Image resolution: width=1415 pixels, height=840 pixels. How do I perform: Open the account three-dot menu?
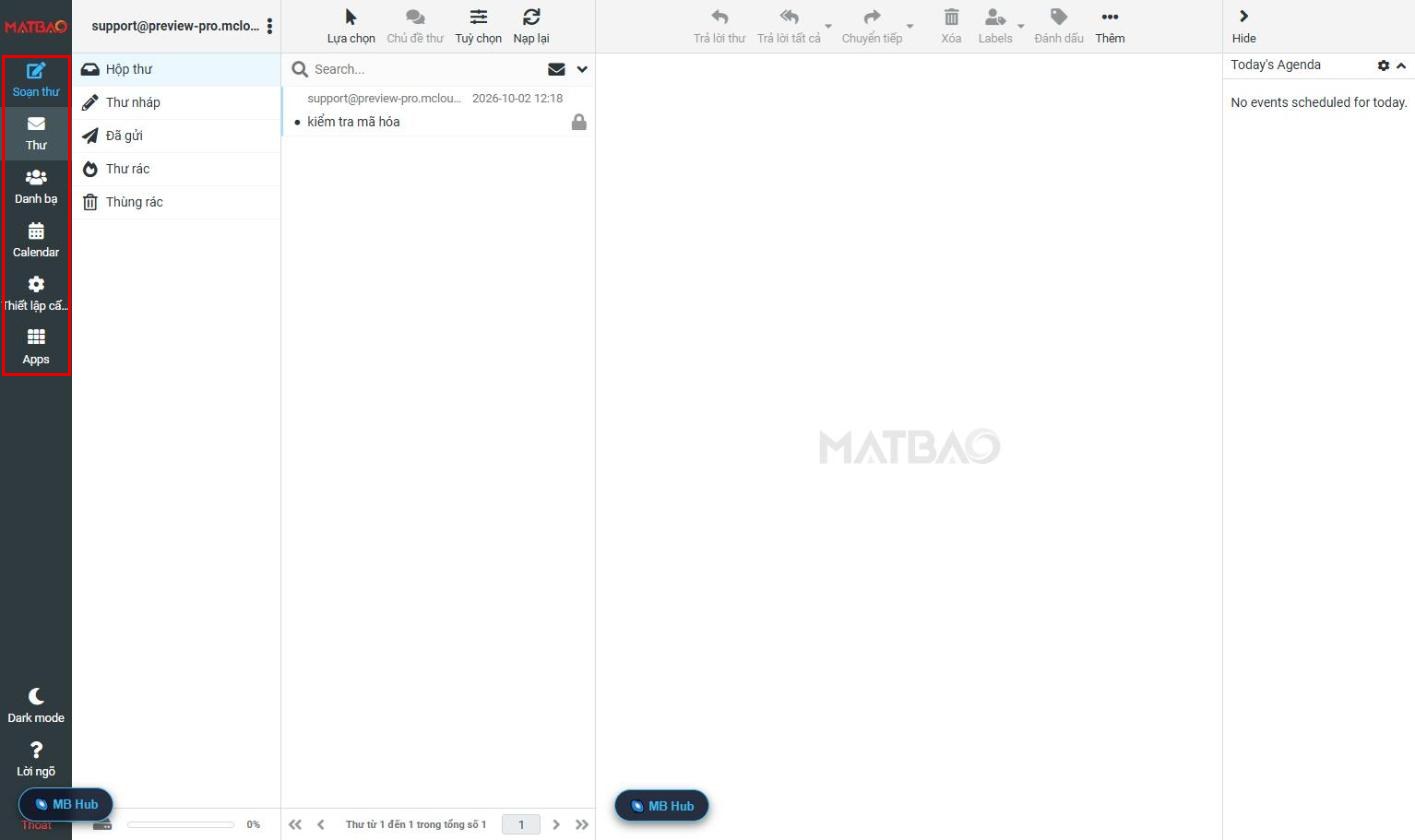point(269,26)
